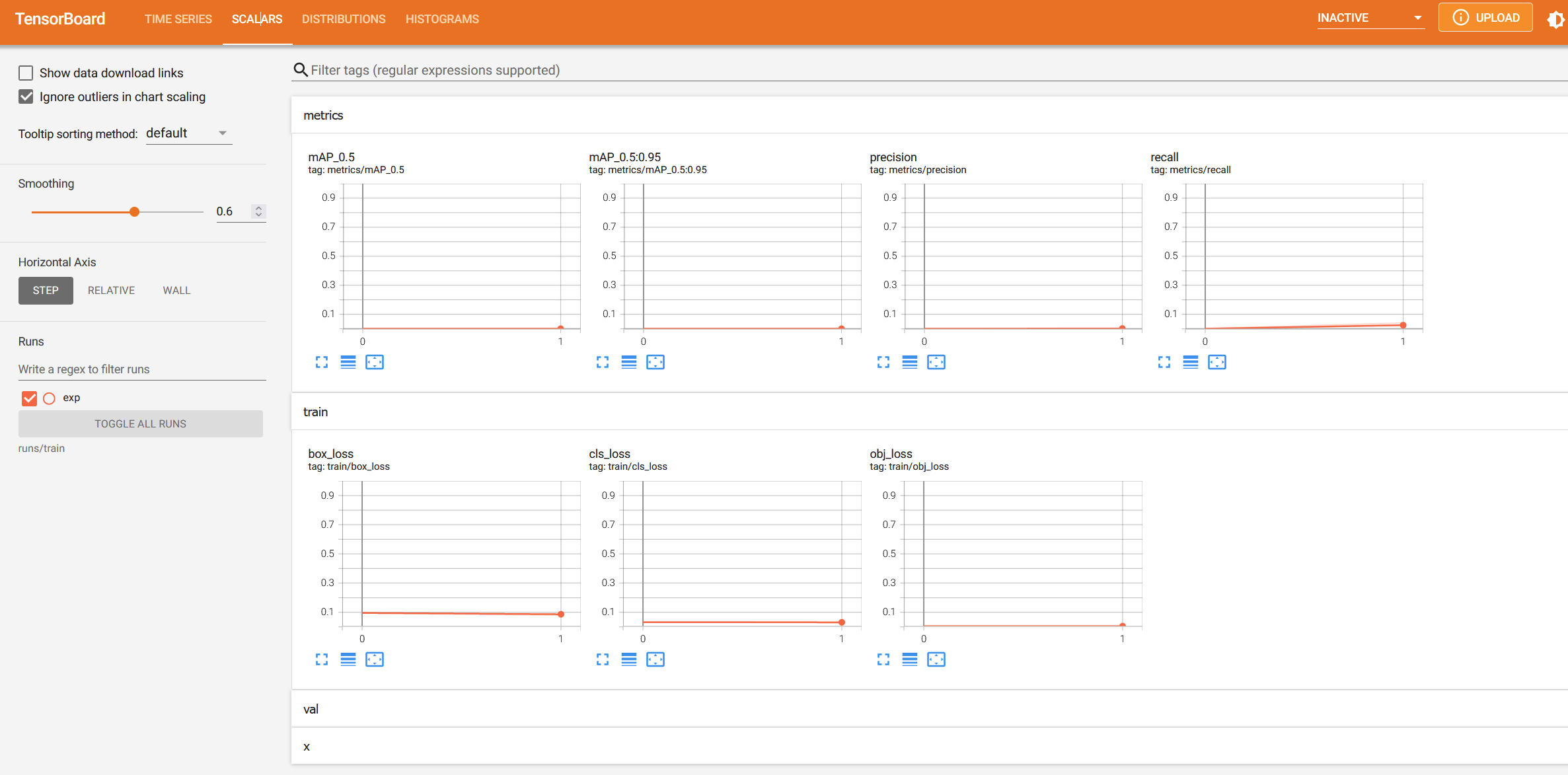Switch to SCALARS tab
The height and width of the screenshot is (775, 1568).
(257, 19)
